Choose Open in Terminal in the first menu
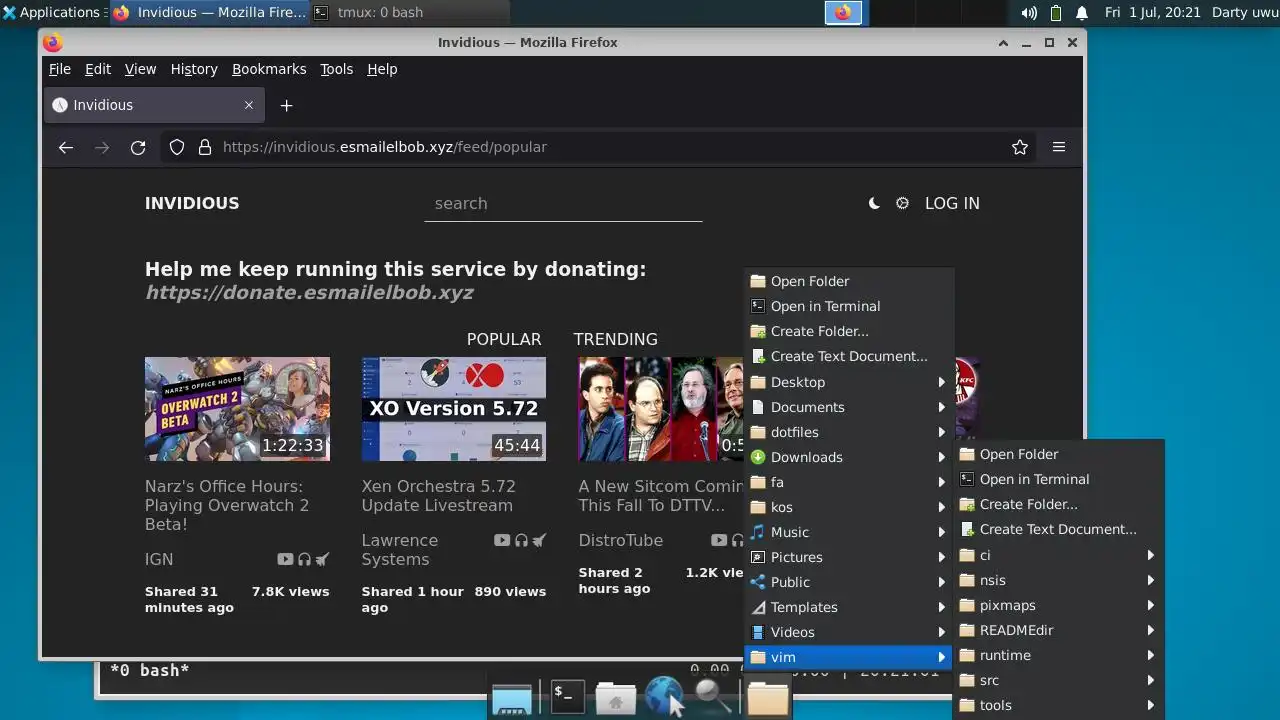 click(849, 306)
